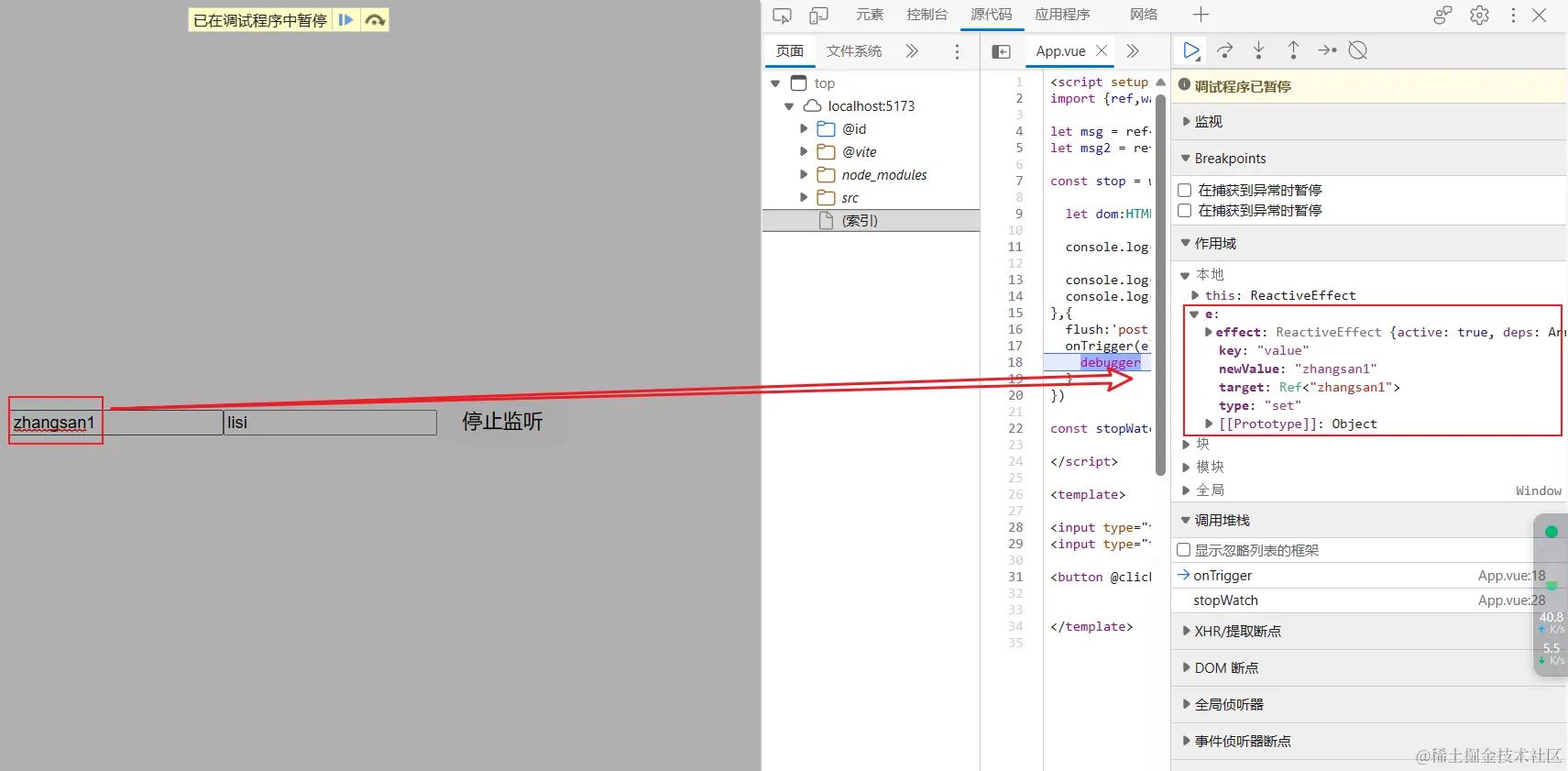Screen dimensions: 1568x771
Task: Select the top frame icon
Action: pos(798,83)
